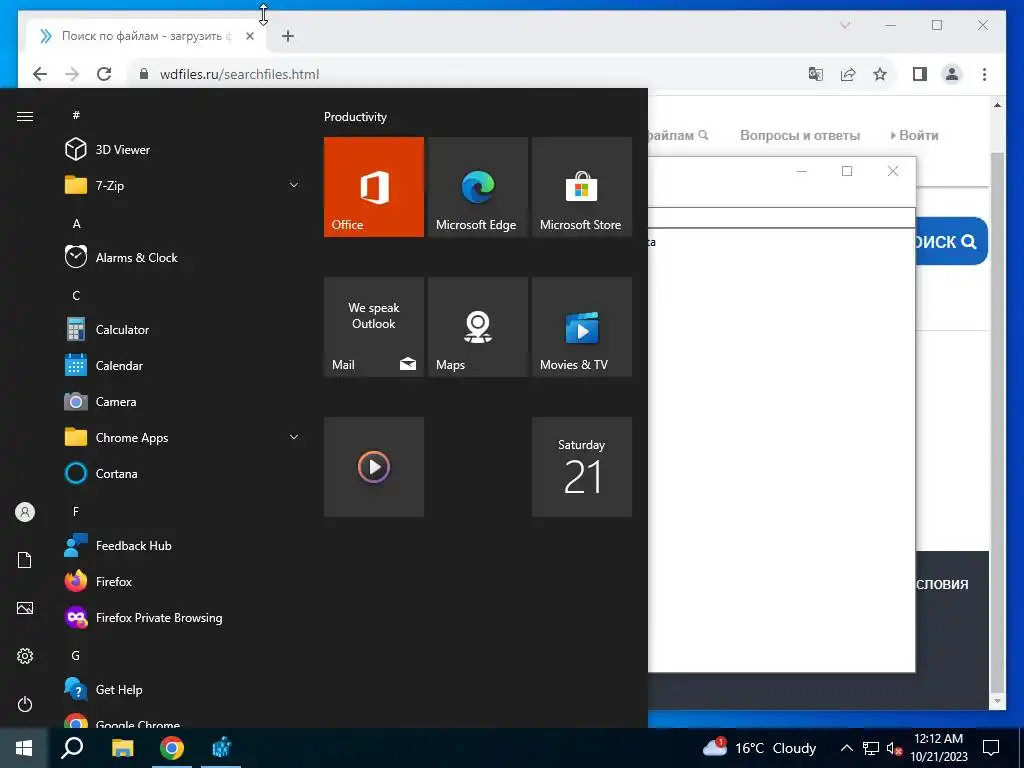Image resolution: width=1024 pixels, height=768 pixels.
Task: Open the Maps tile
Action: [477, 327]
